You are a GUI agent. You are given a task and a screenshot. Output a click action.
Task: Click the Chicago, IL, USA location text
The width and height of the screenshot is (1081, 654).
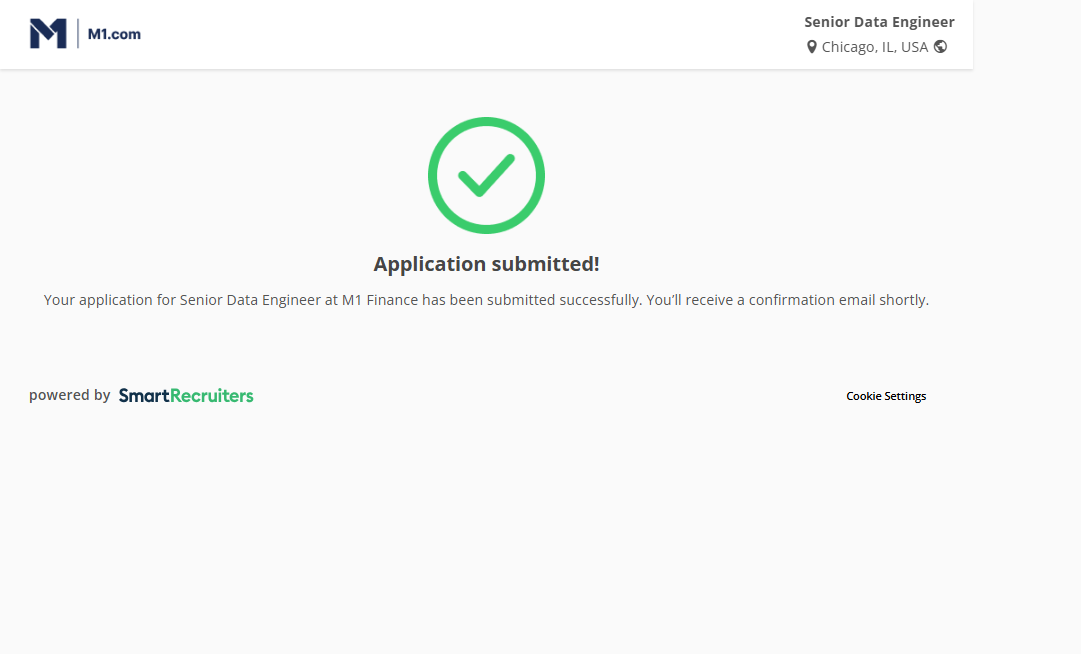click(x=874, y=47)
